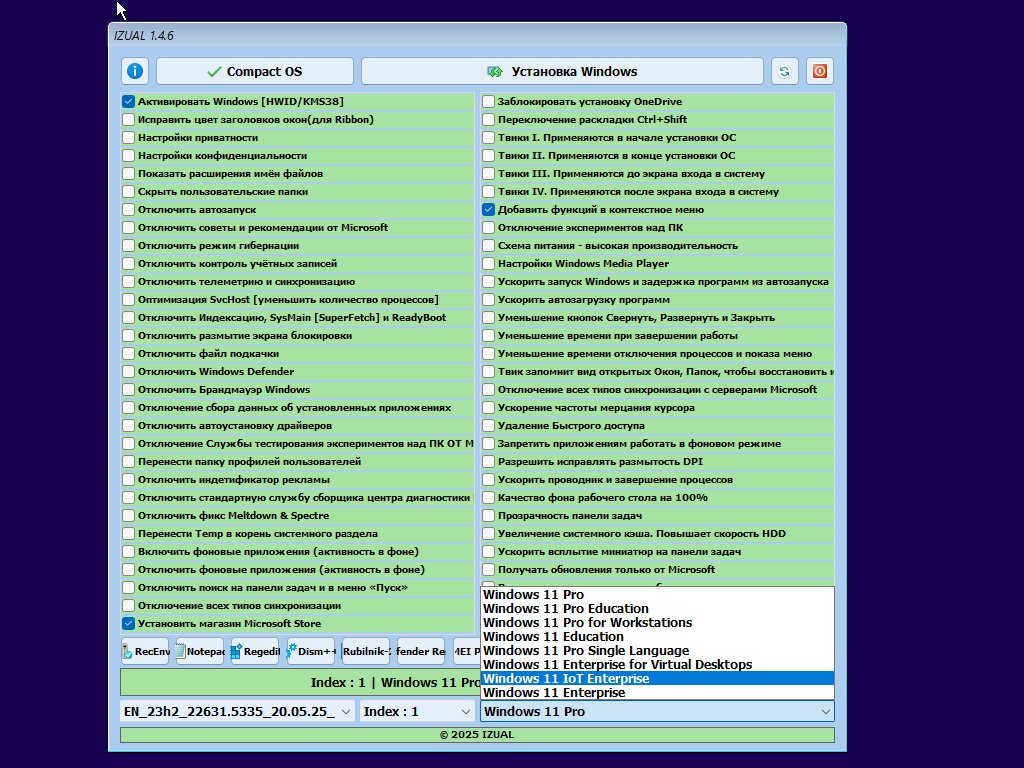This screenshot has width=1024, height=768.
Task: Check Отключить Брандмауэр Windows
Action: (x=128, y=390)
